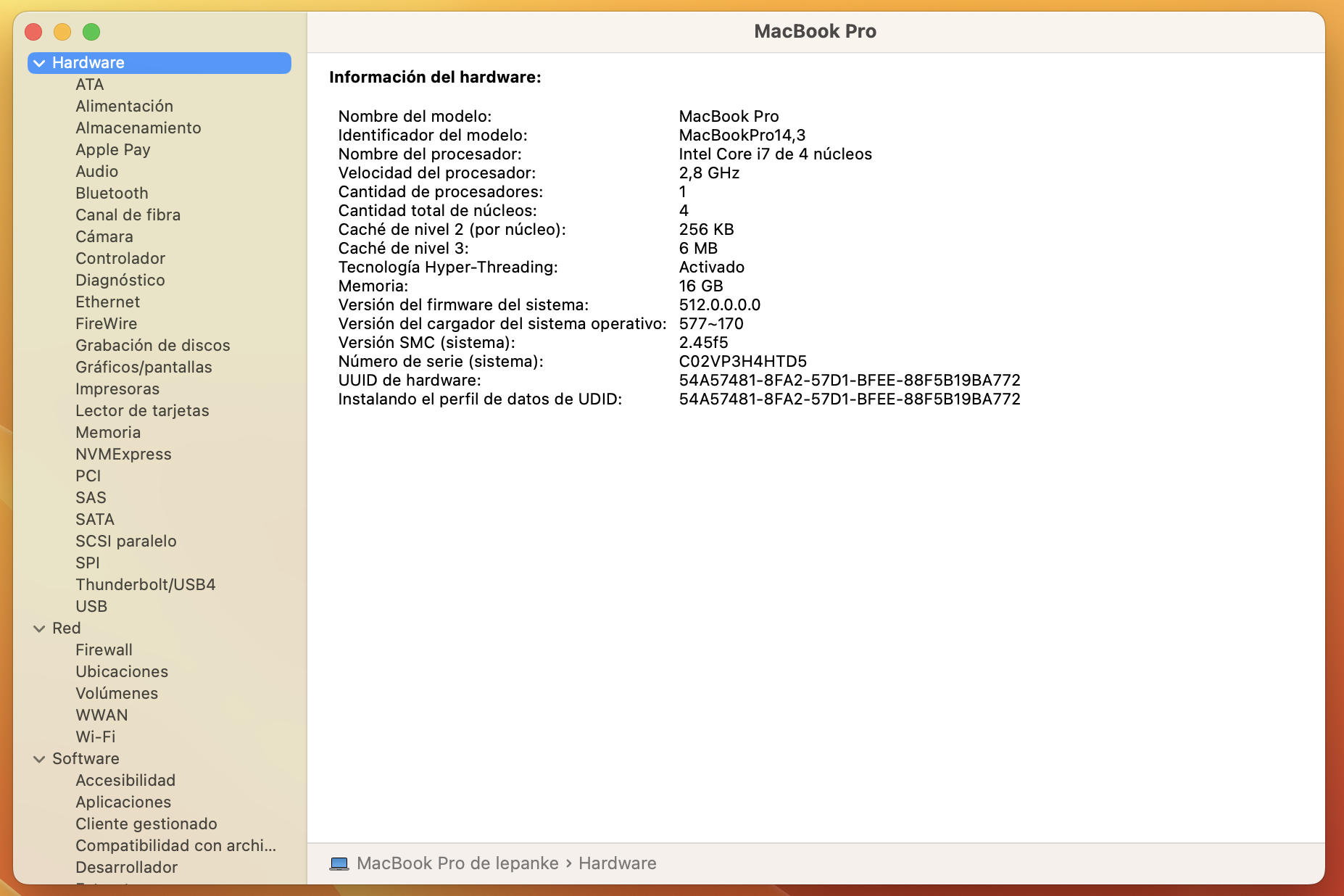Select Grabación de discos
1344x896 pixels.
click(x=153, y=345)
